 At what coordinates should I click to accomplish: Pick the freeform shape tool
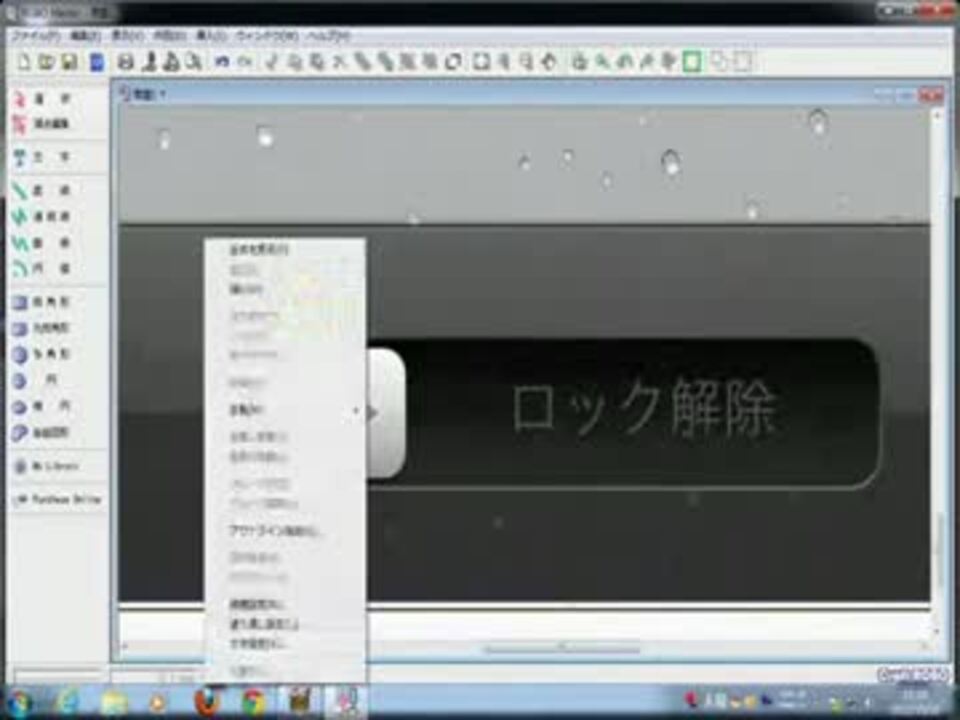(42, 433)
